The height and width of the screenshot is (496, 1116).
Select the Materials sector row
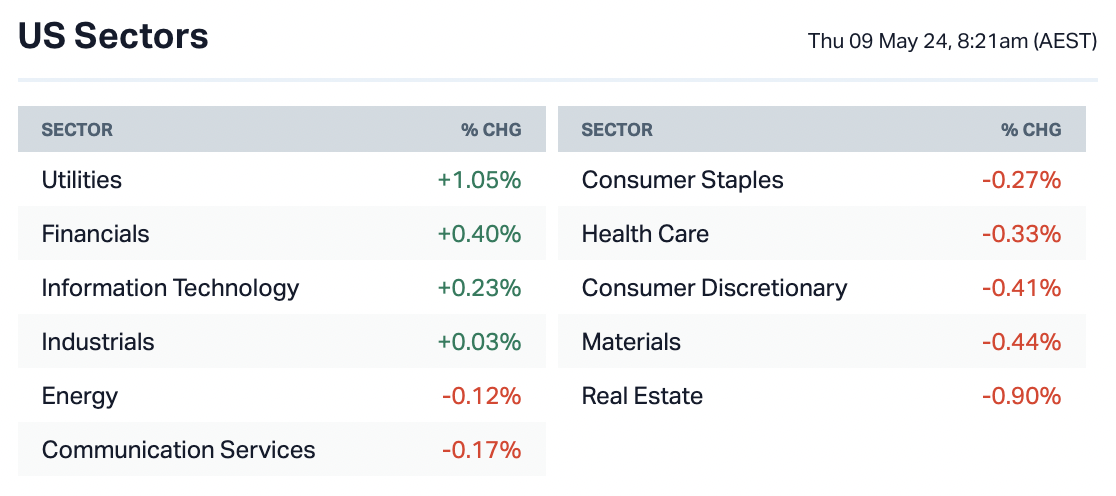pos(631,342)
